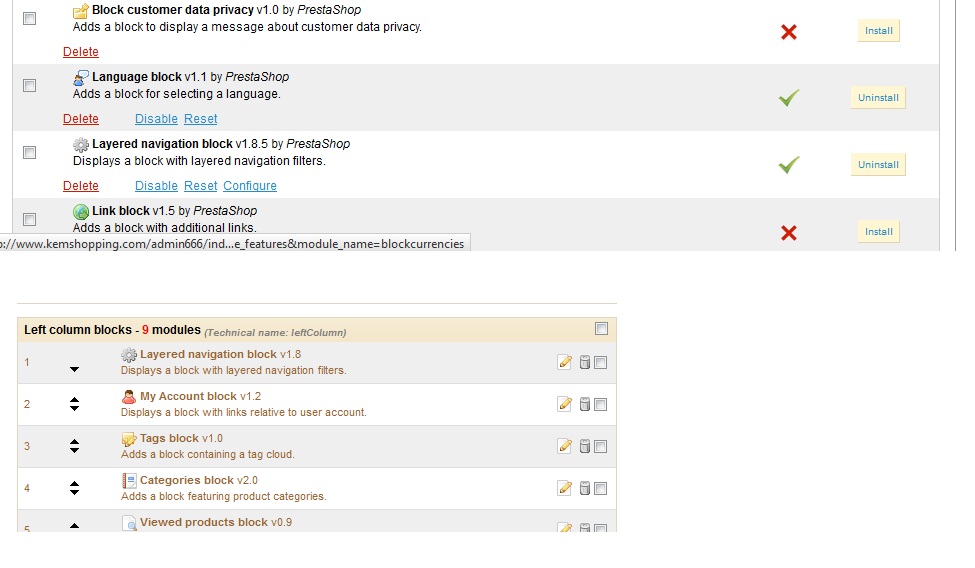Open edit pencil for Tags block
The image size is (975, 568).
565,446
